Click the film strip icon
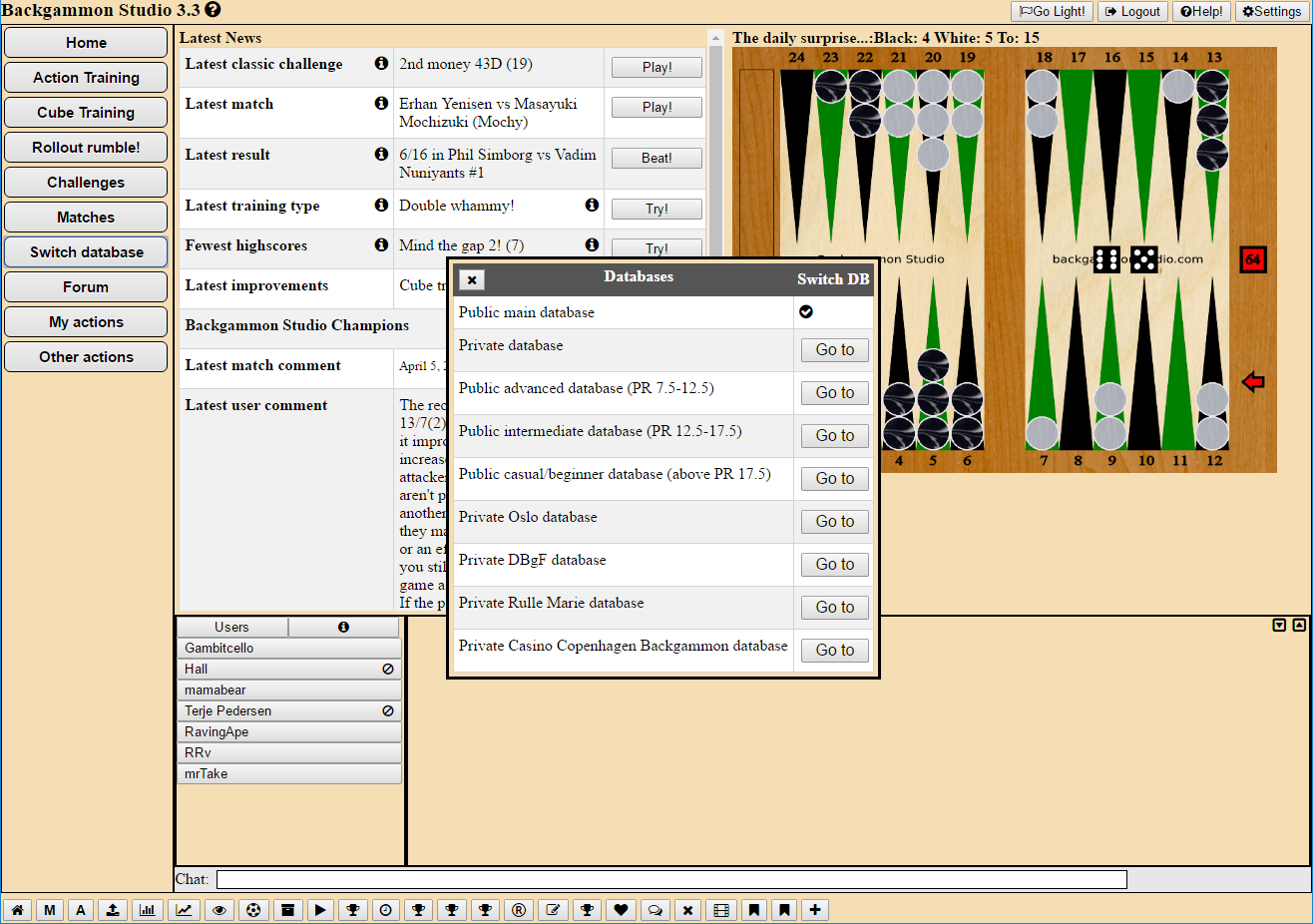1313x924 pixels. click(721, 910)
